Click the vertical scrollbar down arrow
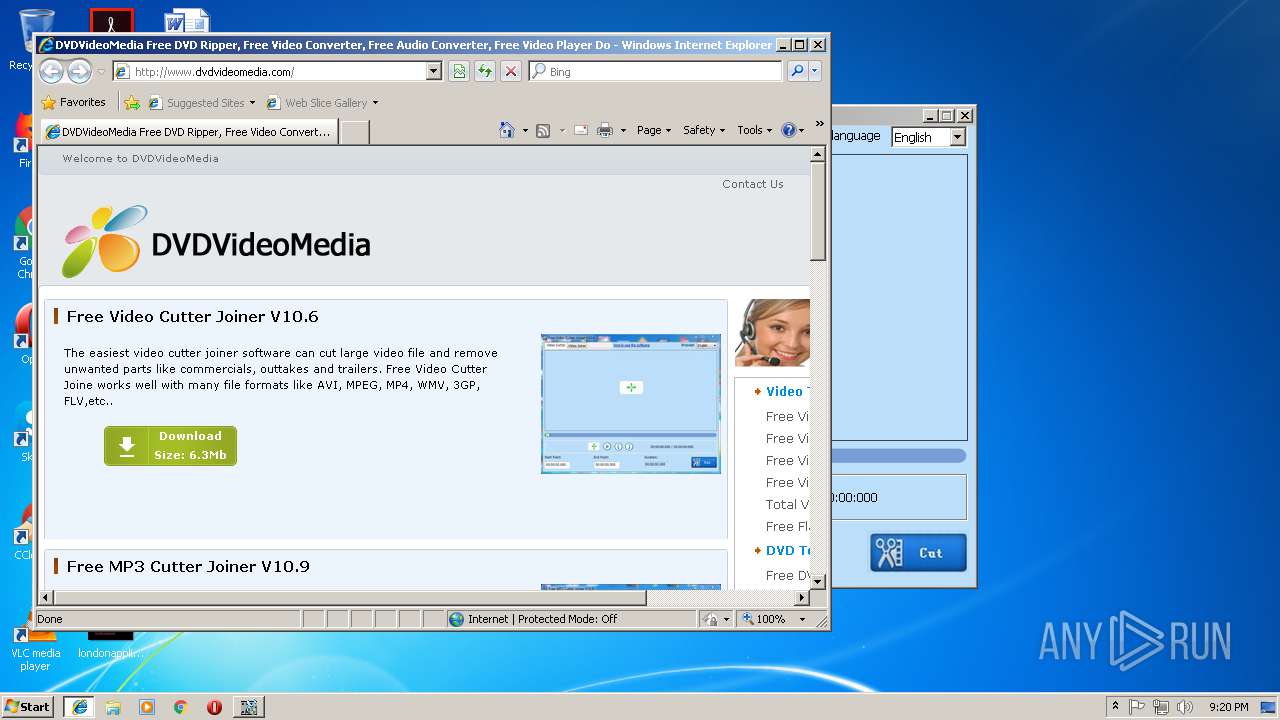Screen dimensions: 1280x720 tap(817, 581)
